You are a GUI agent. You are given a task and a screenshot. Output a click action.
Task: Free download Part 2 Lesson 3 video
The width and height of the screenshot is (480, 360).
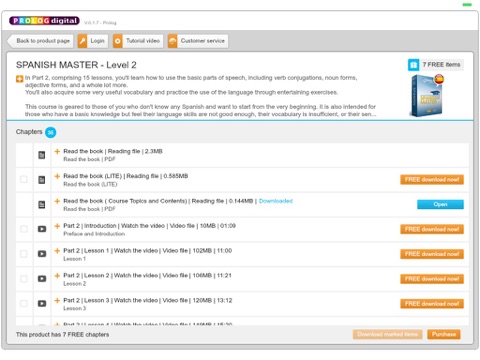point(432,304)
